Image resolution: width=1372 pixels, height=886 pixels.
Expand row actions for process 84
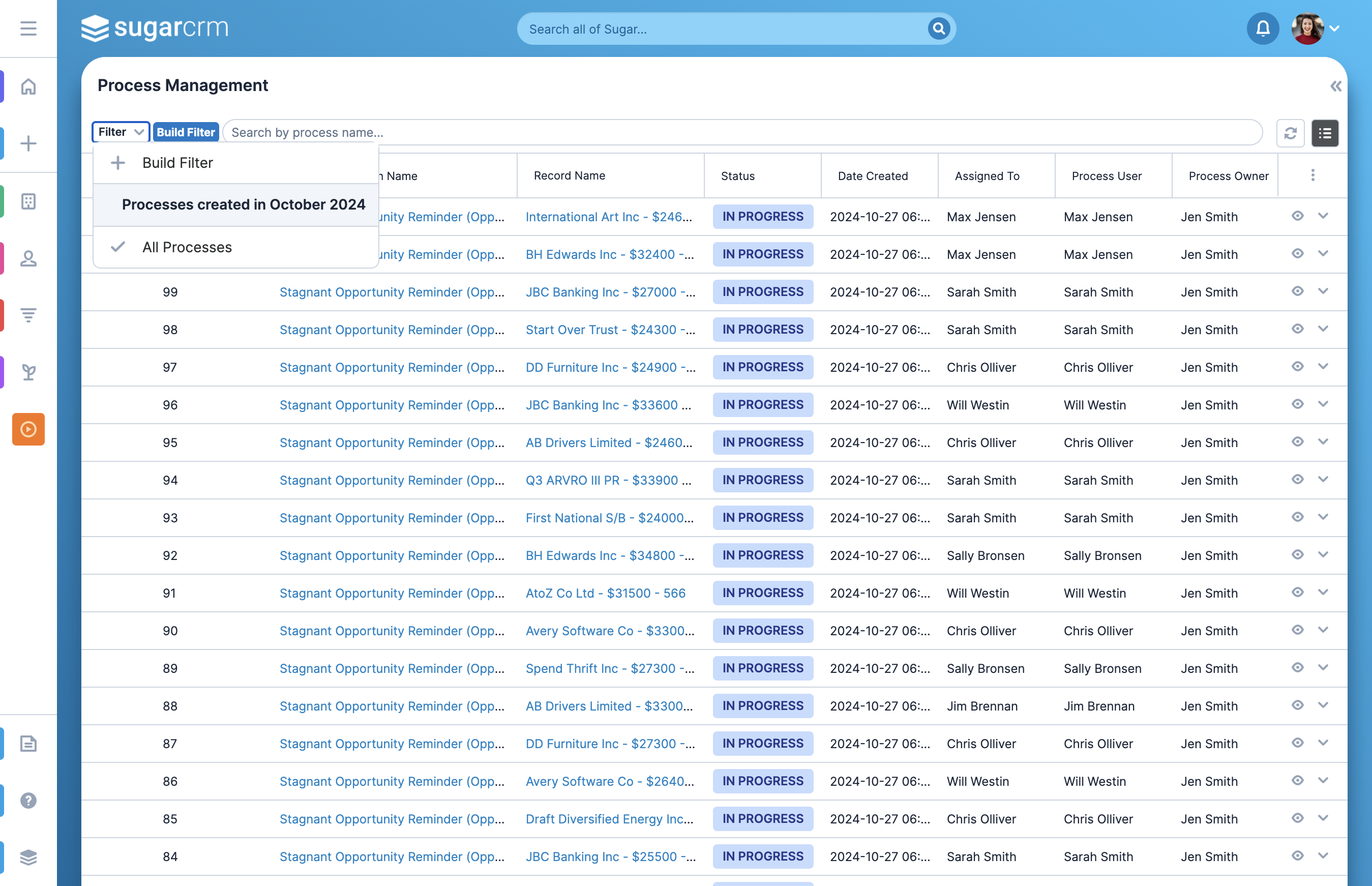point(1323,855)
